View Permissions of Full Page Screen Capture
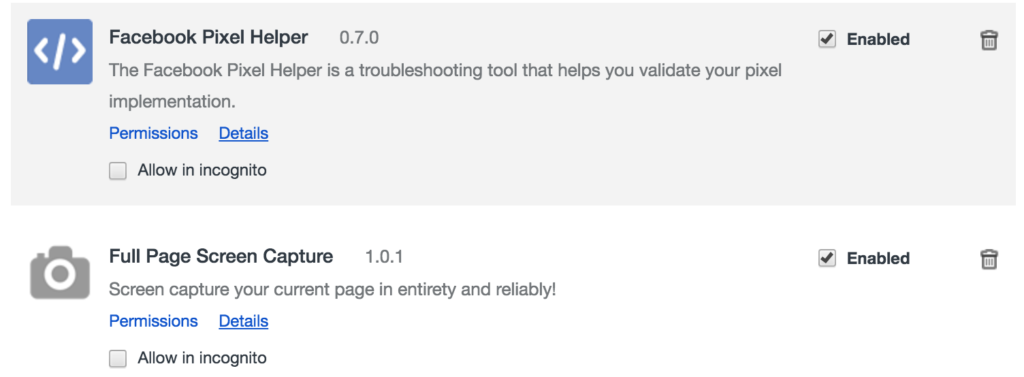The width and height of the screenshot is (1024, 377). [x=153, y=321]
